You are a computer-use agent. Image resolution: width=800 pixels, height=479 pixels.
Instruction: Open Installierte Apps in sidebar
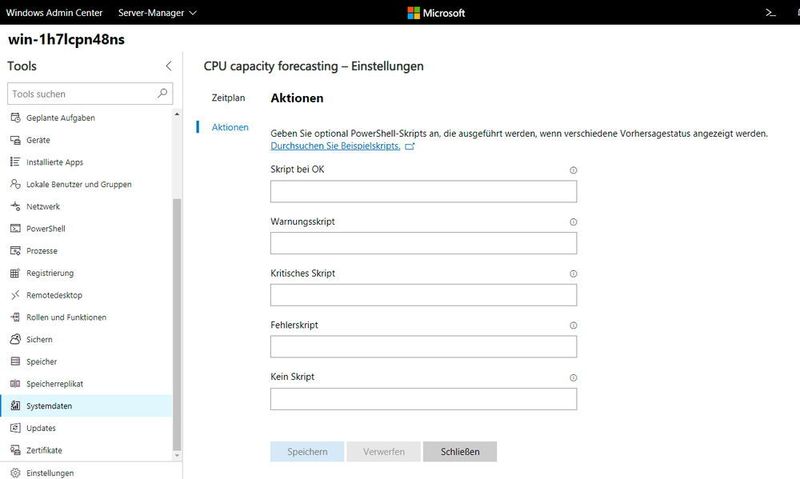87,162
